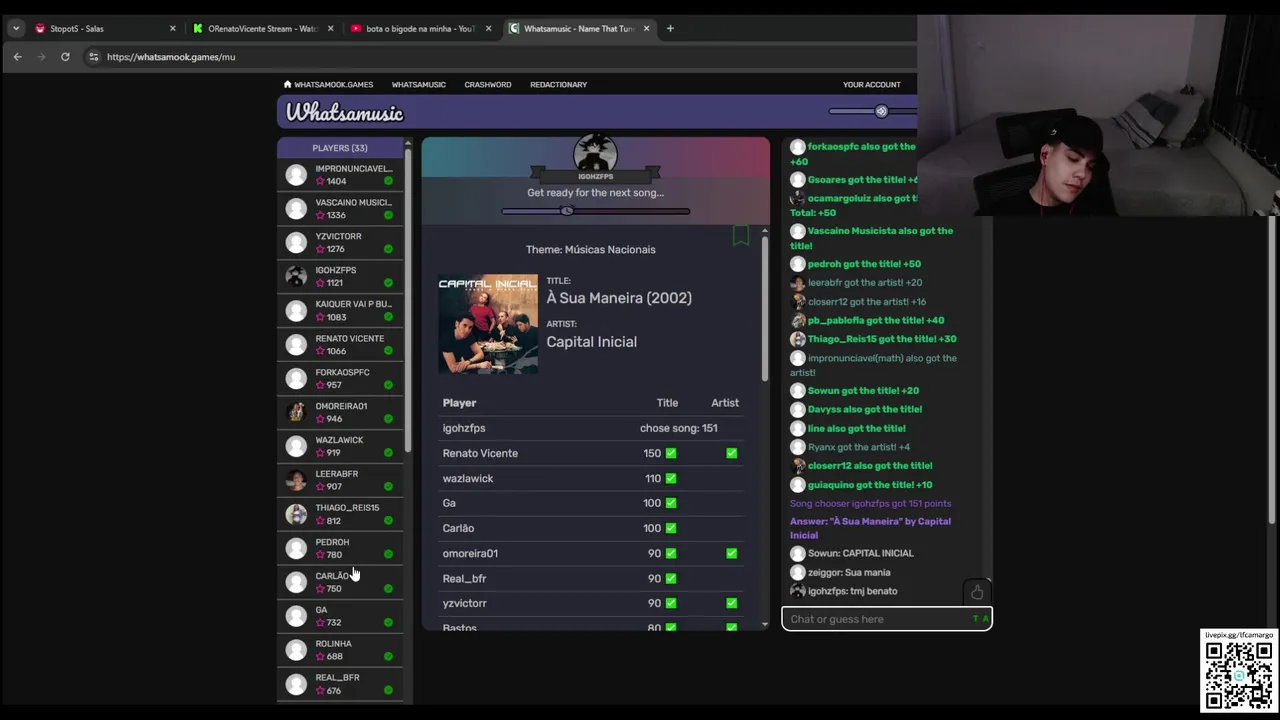Click the PLAYERS (33) header
This screenshot has height=720, width=1280.
pyautogui.click(x=340, y=148)
